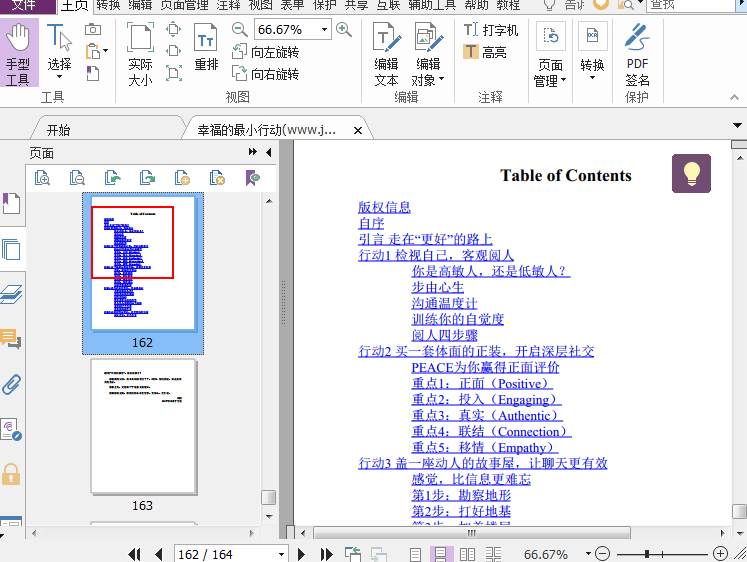The height and width of the screenshot is (562, 747).
Task: Open the Comment (注释) ribbon tab
Action: (x=228, y=5)
